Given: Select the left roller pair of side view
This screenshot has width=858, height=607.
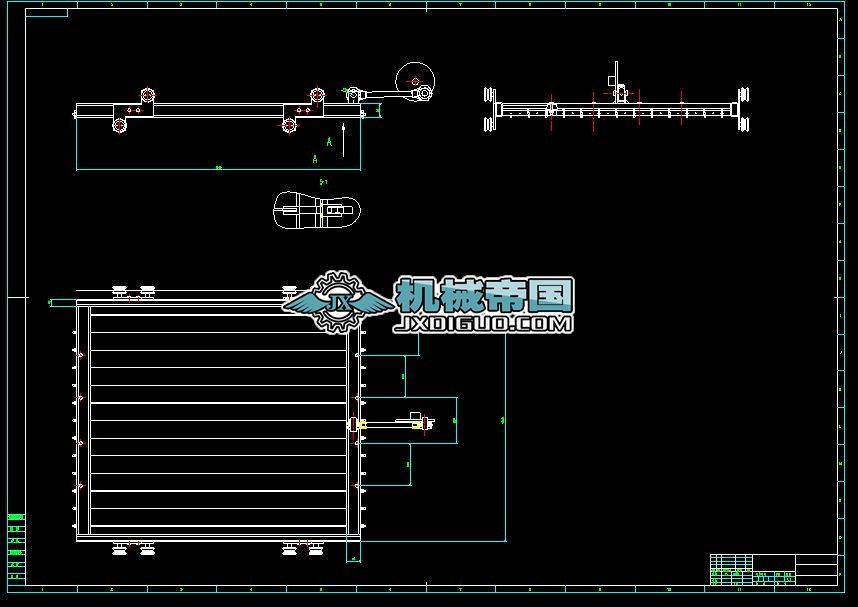Looking at the screenshot, I should point(490,109).
